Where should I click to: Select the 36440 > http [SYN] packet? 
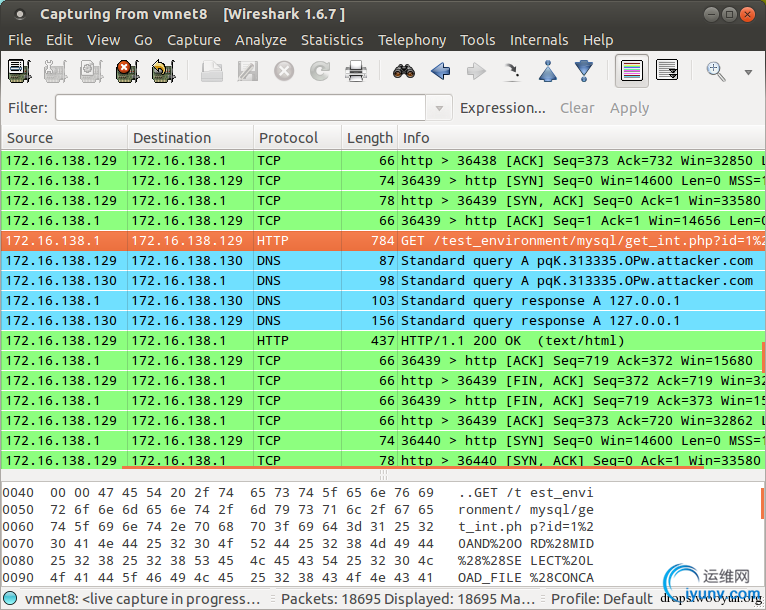383,441
